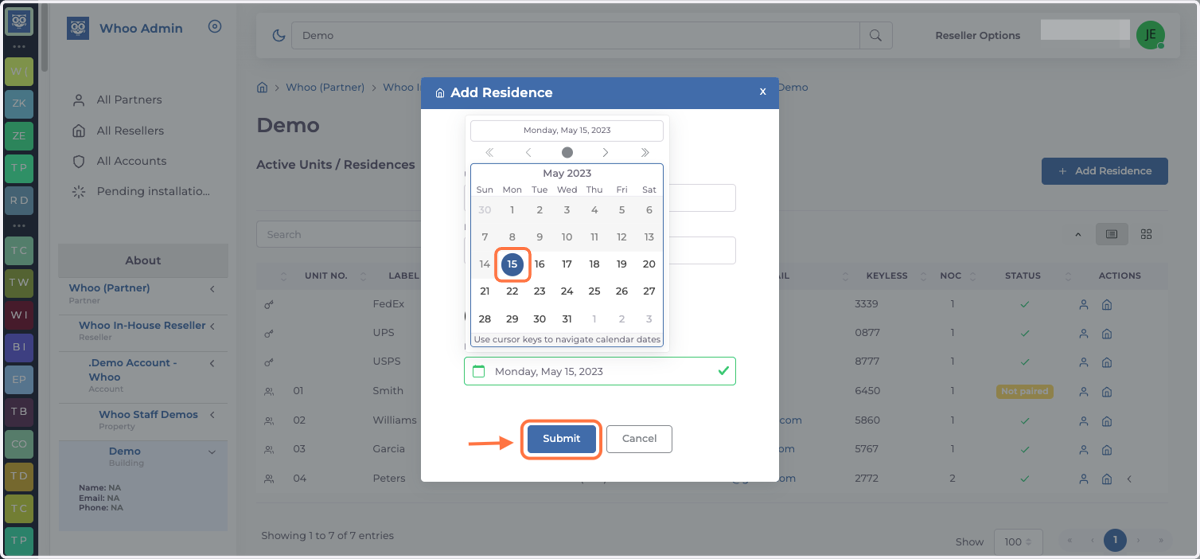Click the search magnifier button
1200x559 pixels.
[876, 36]
